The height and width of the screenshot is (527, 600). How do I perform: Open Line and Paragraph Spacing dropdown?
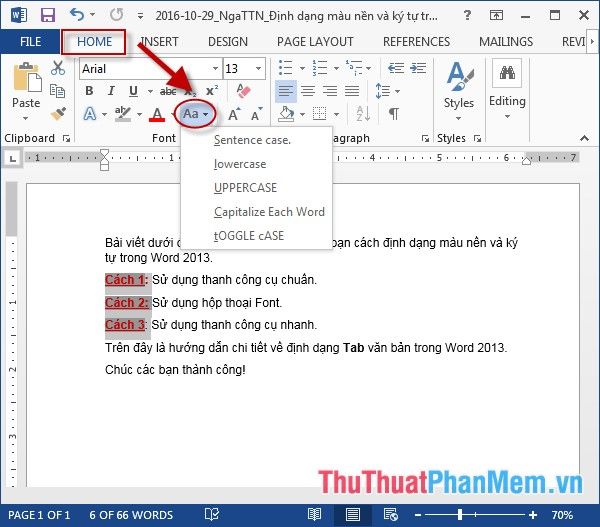[388, 91]
